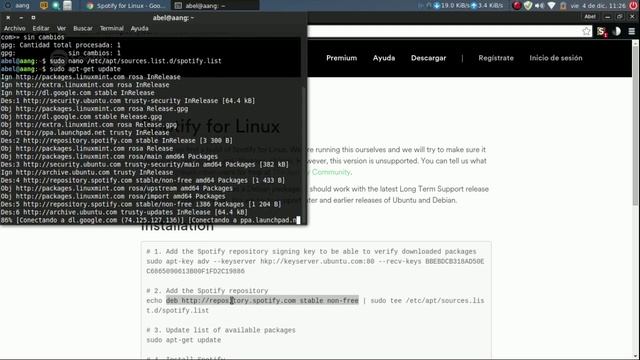Open Chrome hamburger menu
Image resolution: width=640 pixels, height=360 pixels.
point(631,31)
